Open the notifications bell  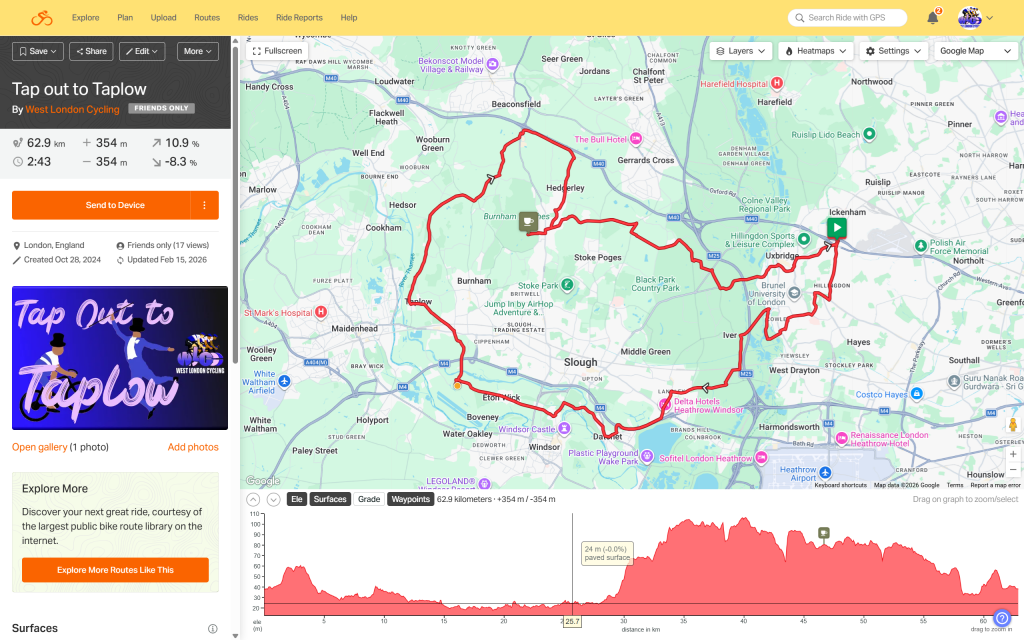pos(932,18)
